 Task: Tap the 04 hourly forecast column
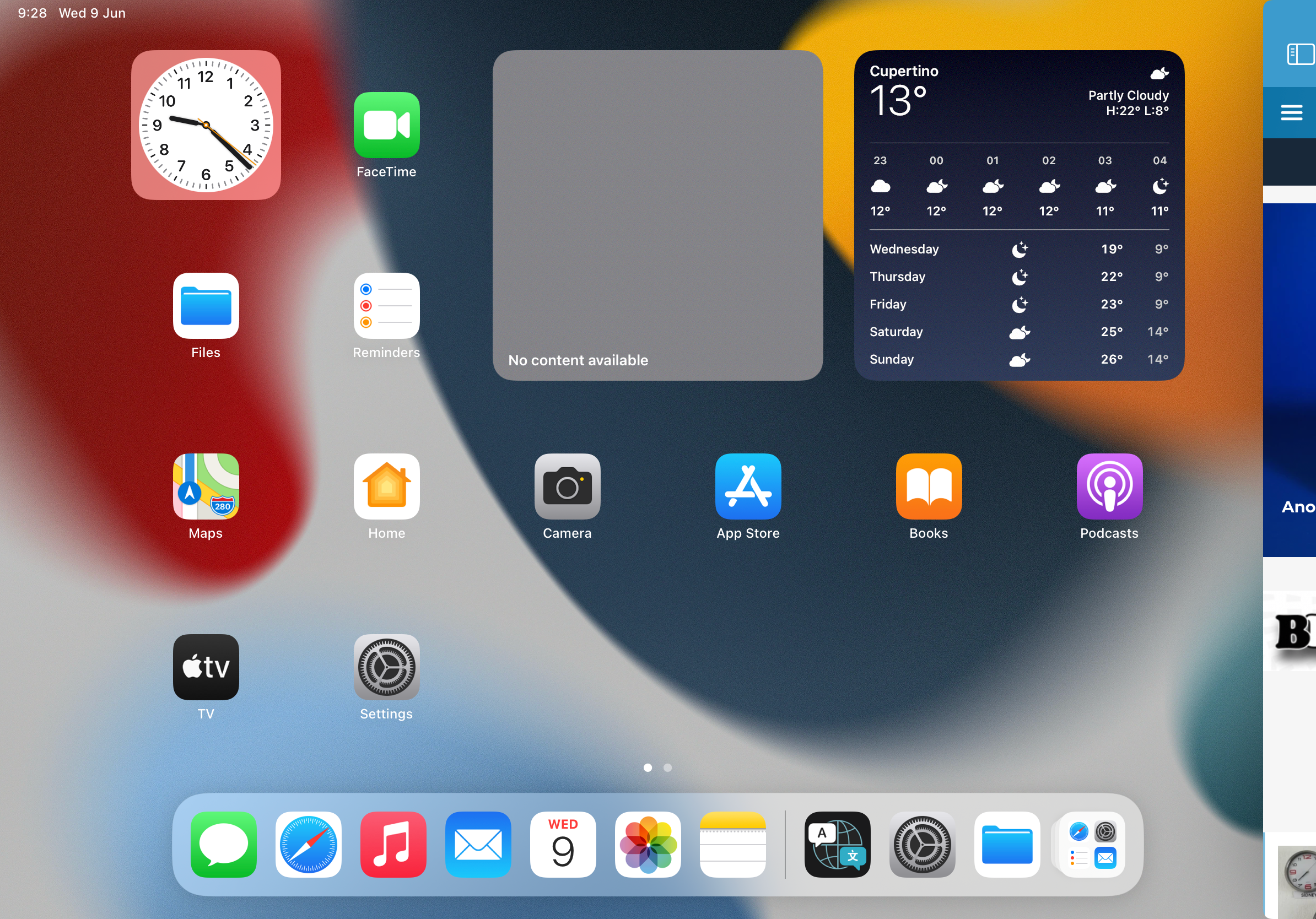pos(1159,186)
